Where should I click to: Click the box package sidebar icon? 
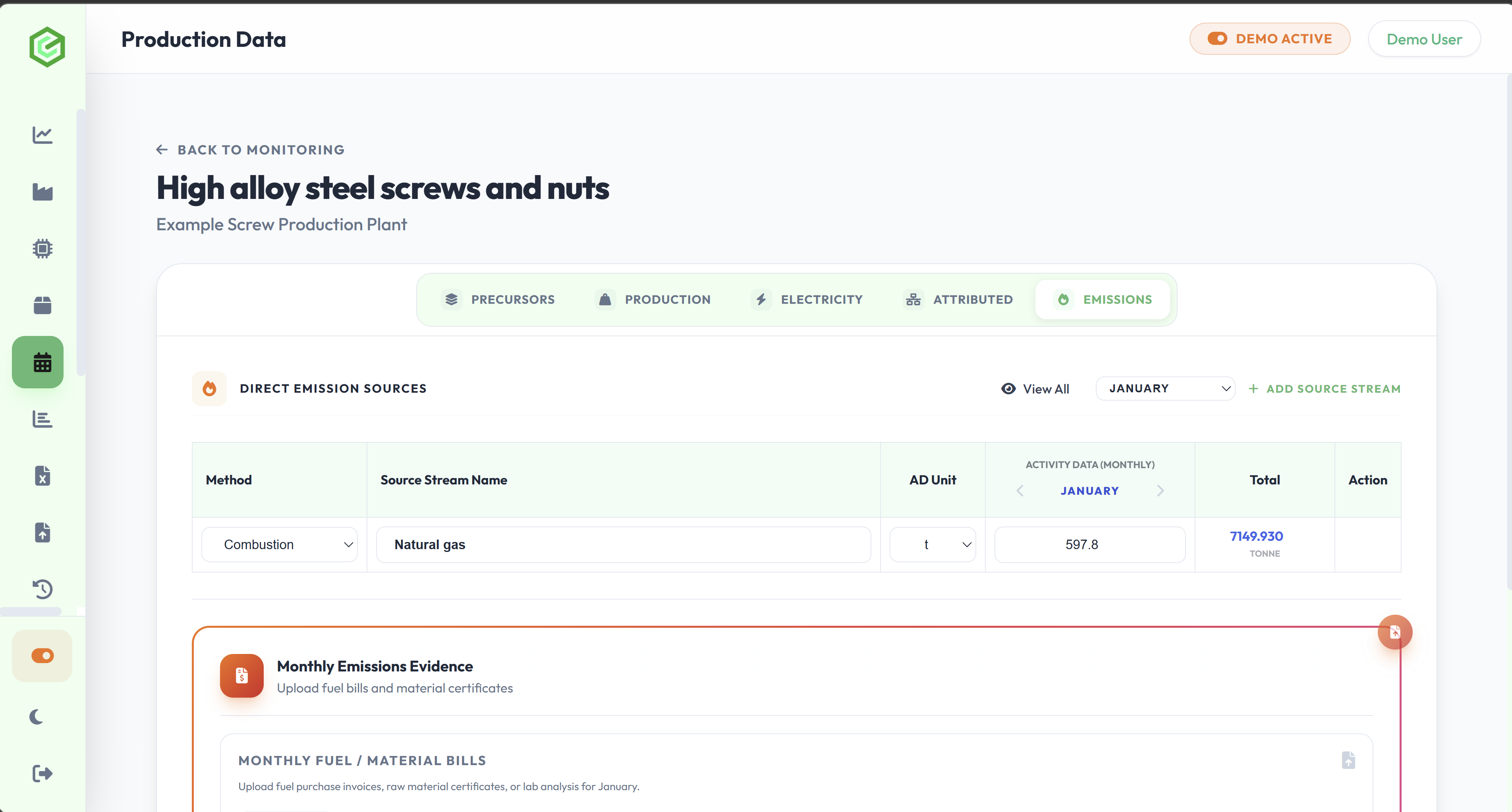(42, 305)
